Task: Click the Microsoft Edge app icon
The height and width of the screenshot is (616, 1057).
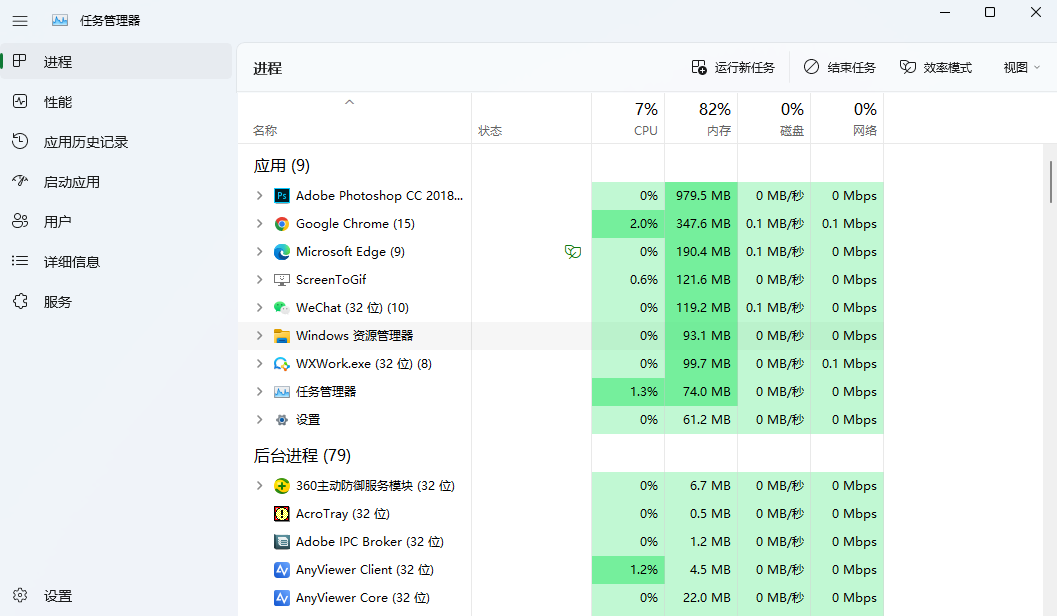Action: tap(282, 252)
